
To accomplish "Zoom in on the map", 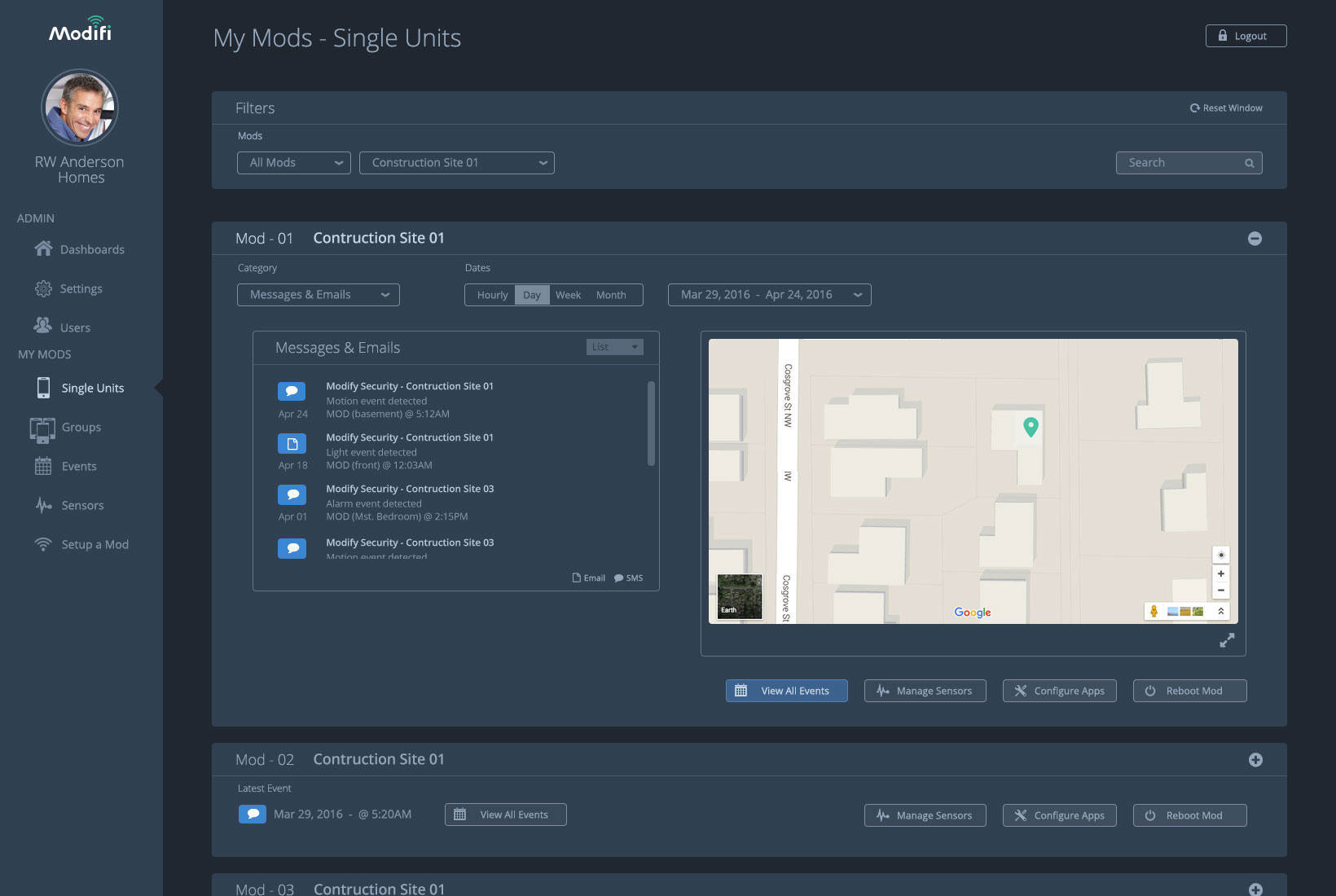I will [1220, 573].
